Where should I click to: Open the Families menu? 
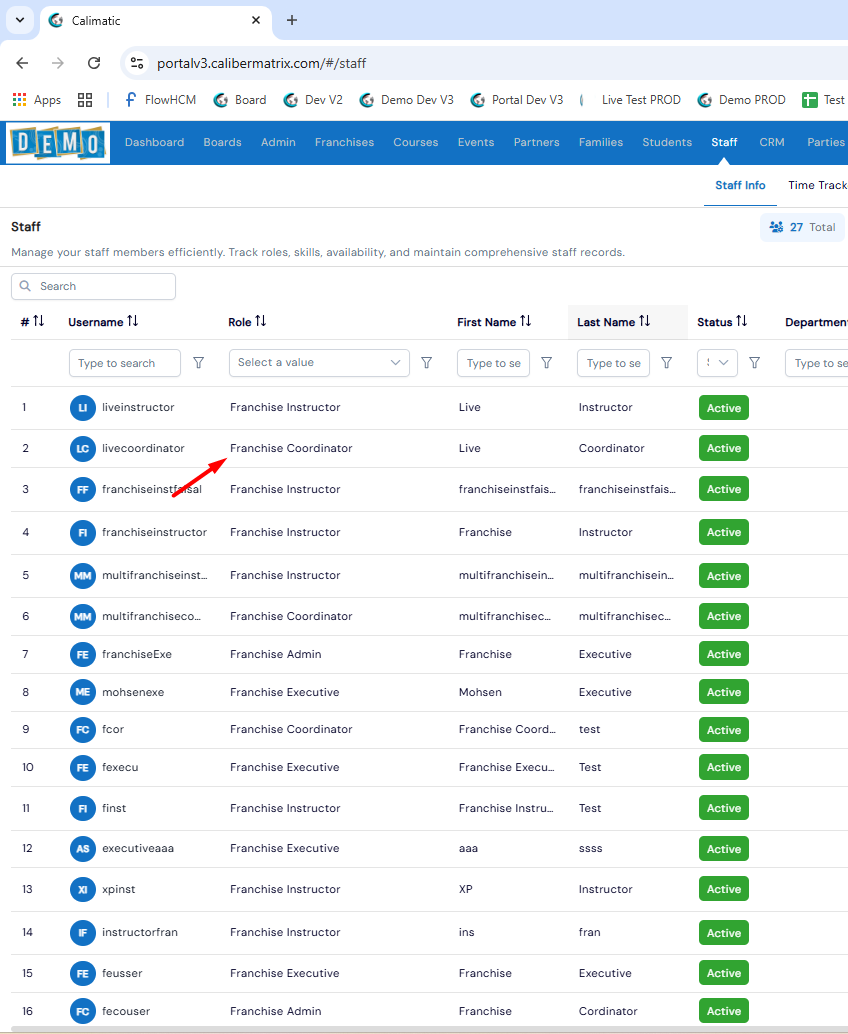point(601,142)
